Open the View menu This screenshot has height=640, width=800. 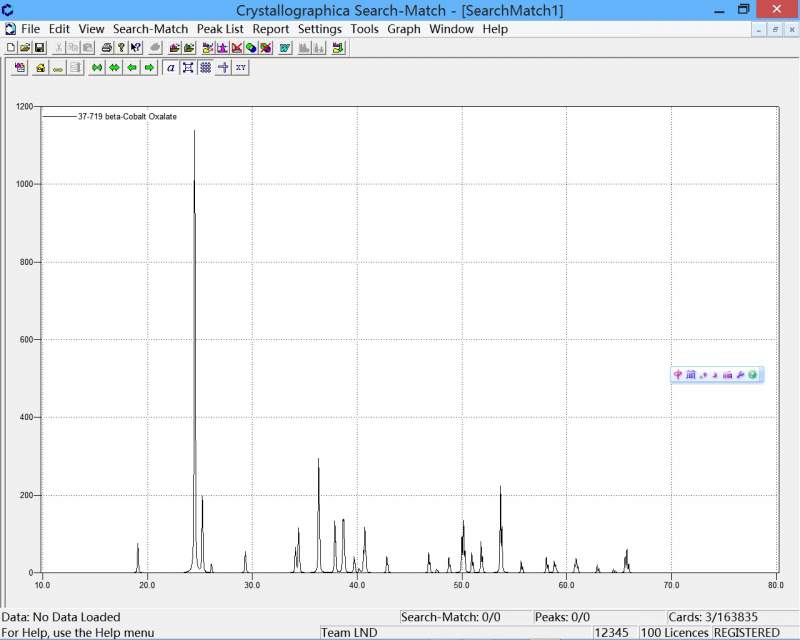(x=91, y=29)
